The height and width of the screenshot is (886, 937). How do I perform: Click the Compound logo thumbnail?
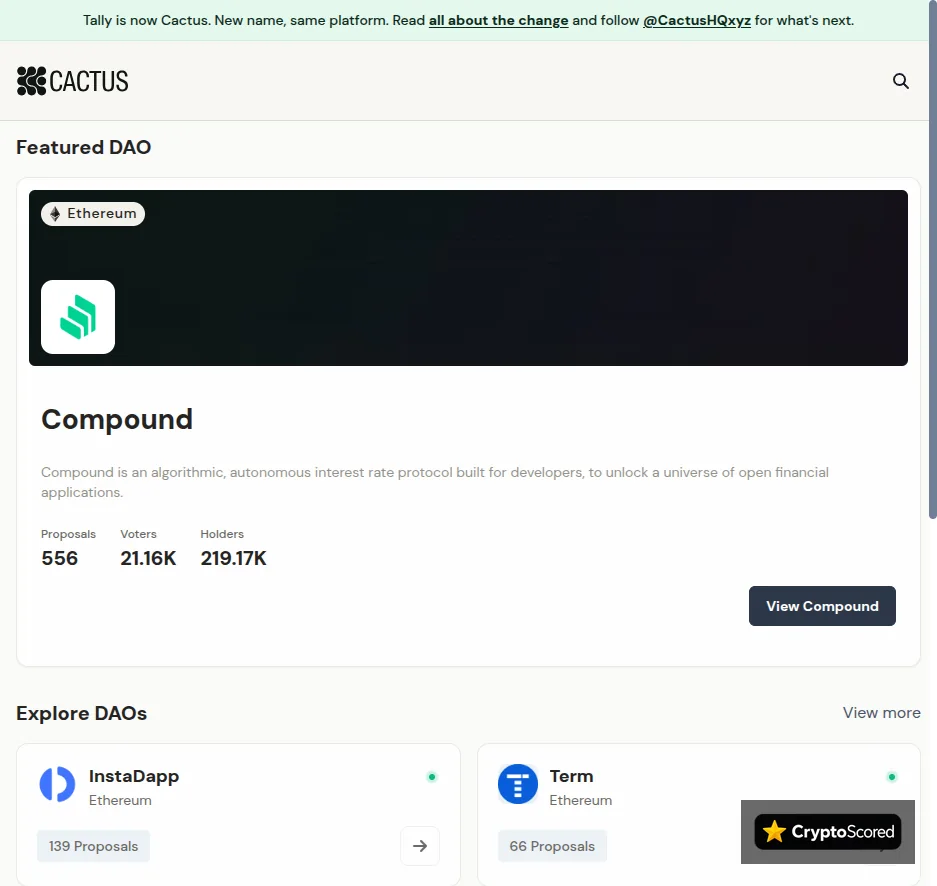tap(78, 317)
